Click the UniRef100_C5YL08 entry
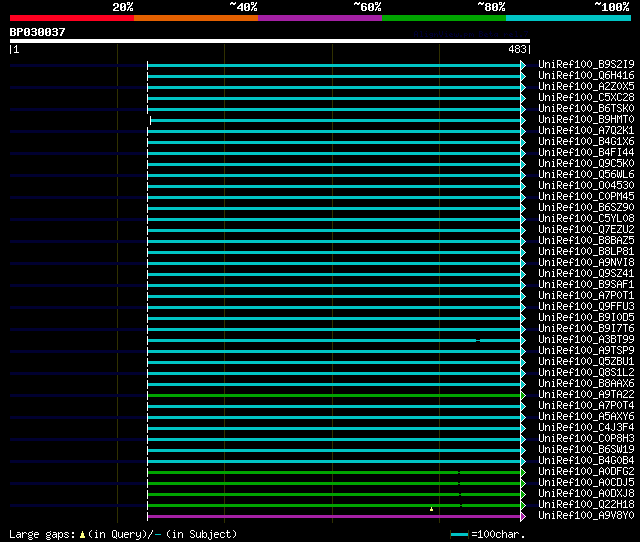The image size is (640, 542). click(586, 219)
